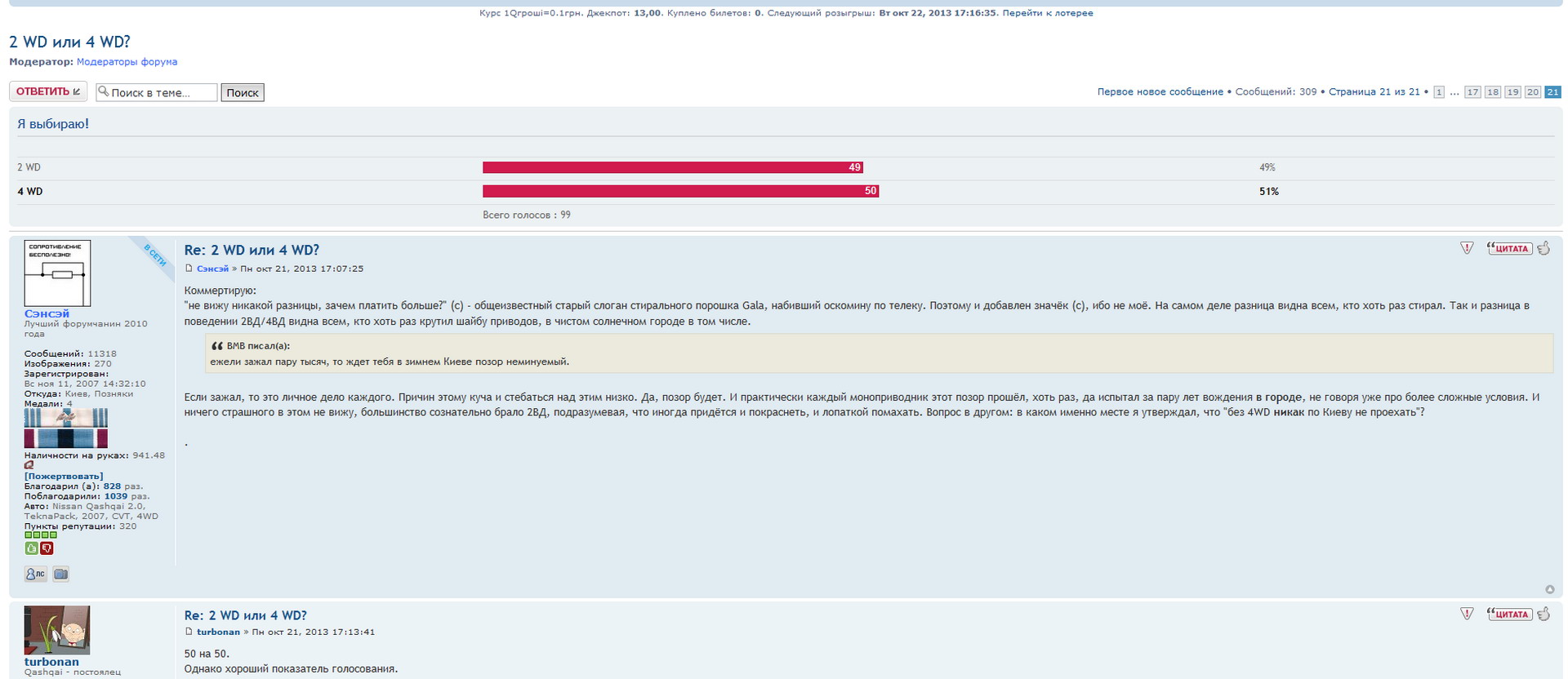1568x679 pixels.
Task: Open 'Модераторы форума' link
Action: pyautogui.click(x=127, y=62)
